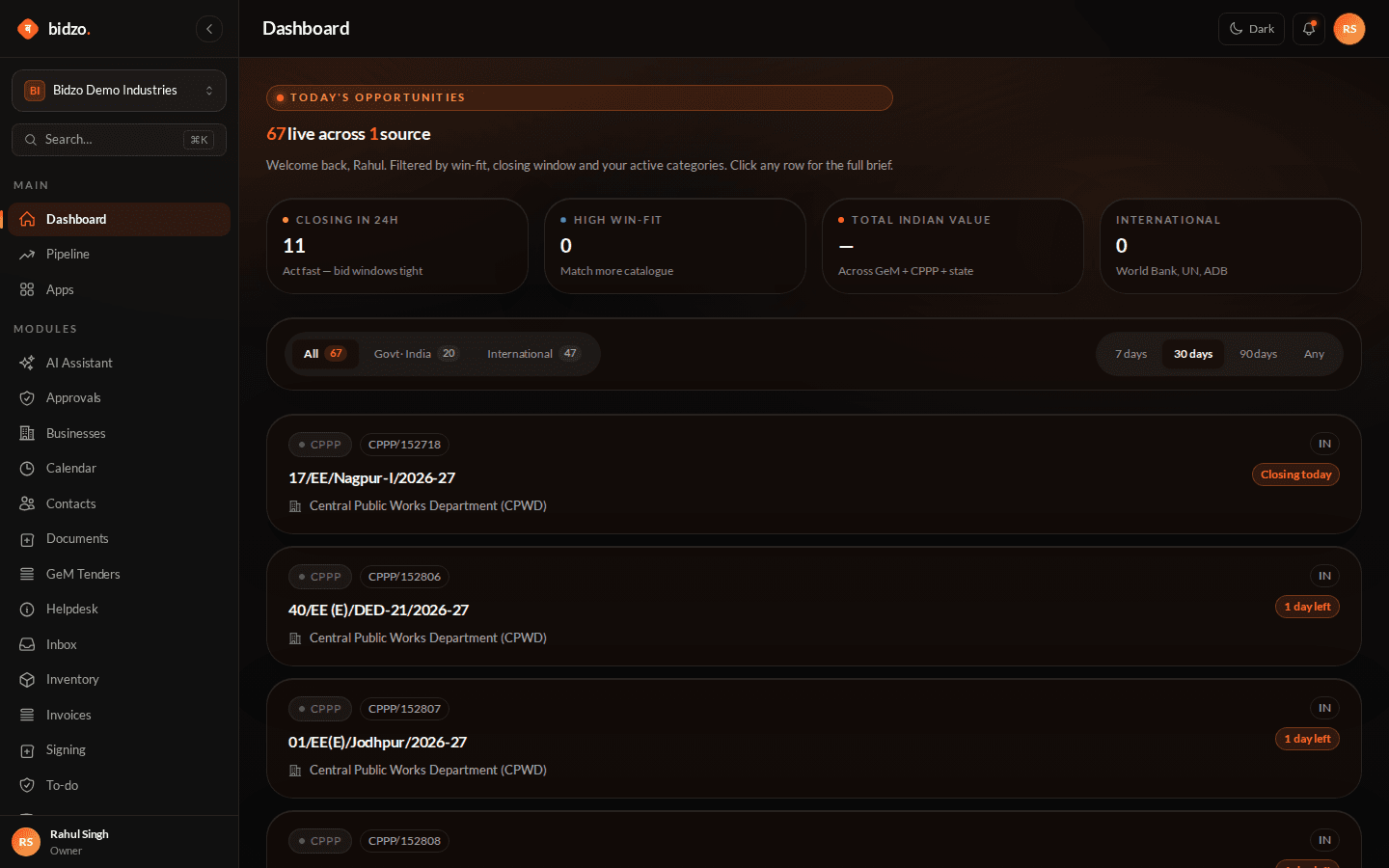Set closing window to 7 days
The height and width of the screenshot is (868, 1389).
click(1130, 354)
